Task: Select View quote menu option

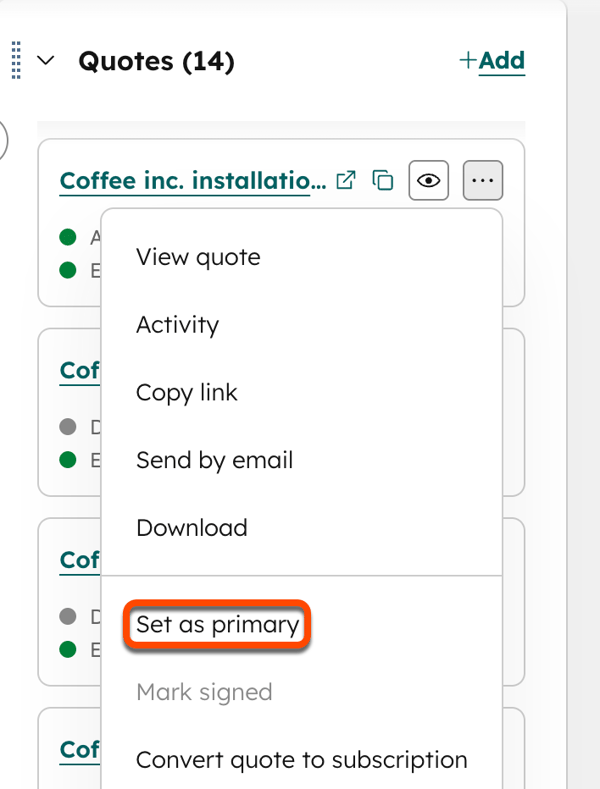Action: tap(302, 257)
